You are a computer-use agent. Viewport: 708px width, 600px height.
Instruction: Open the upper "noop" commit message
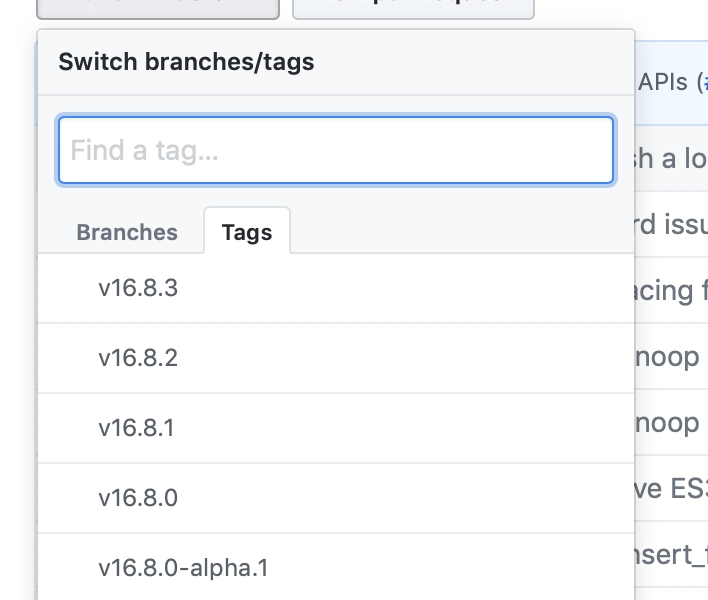tap(671, 357)
